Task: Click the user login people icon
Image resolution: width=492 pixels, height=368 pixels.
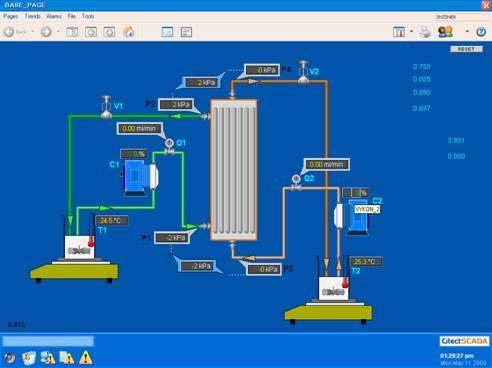Action: coord(445,32)
